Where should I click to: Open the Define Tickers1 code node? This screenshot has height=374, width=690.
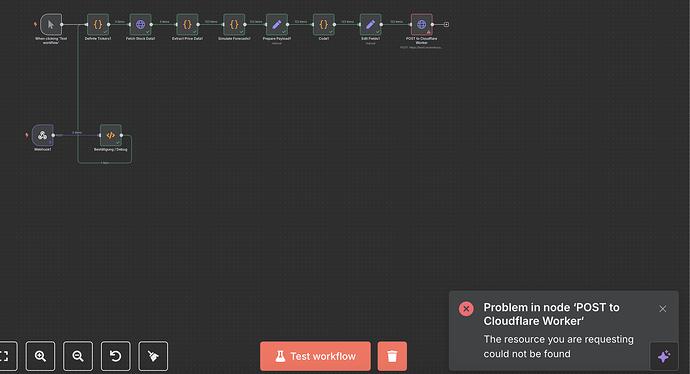pos(98,25)
